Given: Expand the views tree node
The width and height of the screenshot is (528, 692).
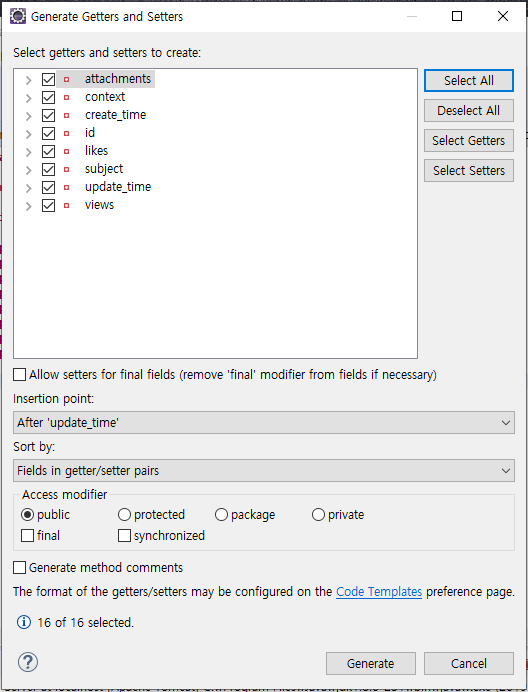Looking at the screenshot, I should pos(29,206).
